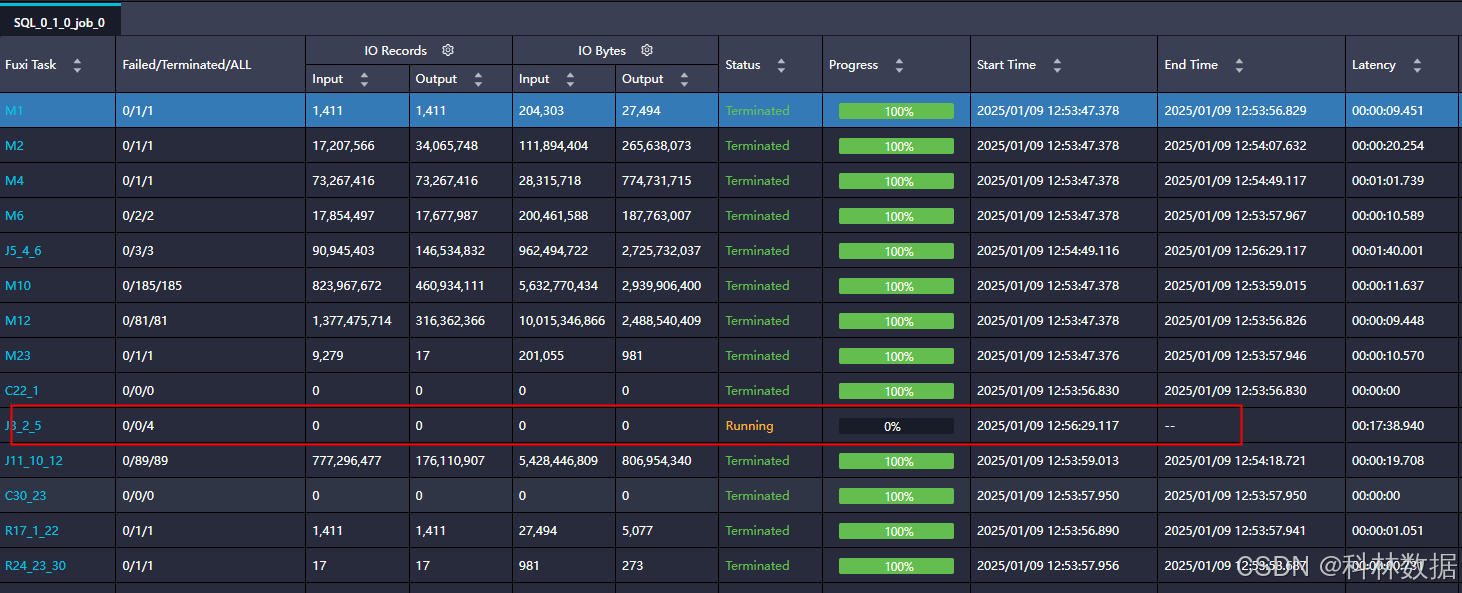Click the IO Records header label
This screenshot has width=1462, height=593.
pos(396,50)
